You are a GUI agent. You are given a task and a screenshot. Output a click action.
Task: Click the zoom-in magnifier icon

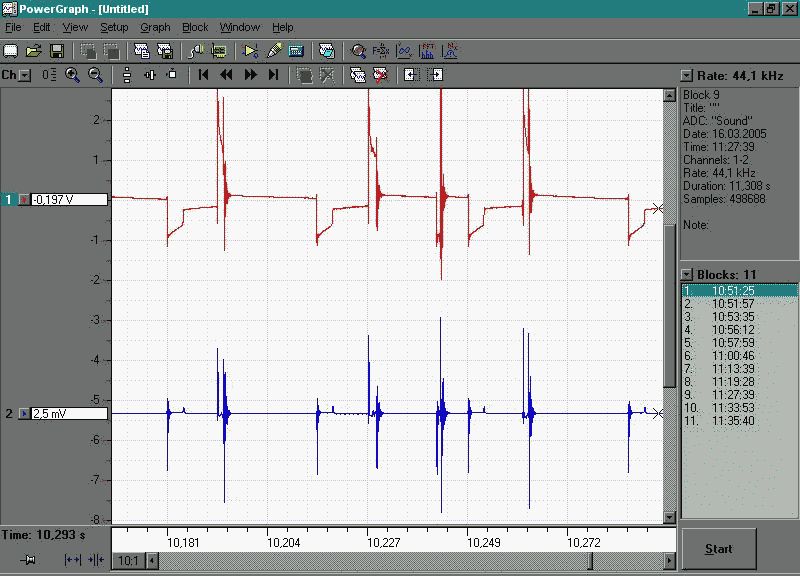click(72, 75)
